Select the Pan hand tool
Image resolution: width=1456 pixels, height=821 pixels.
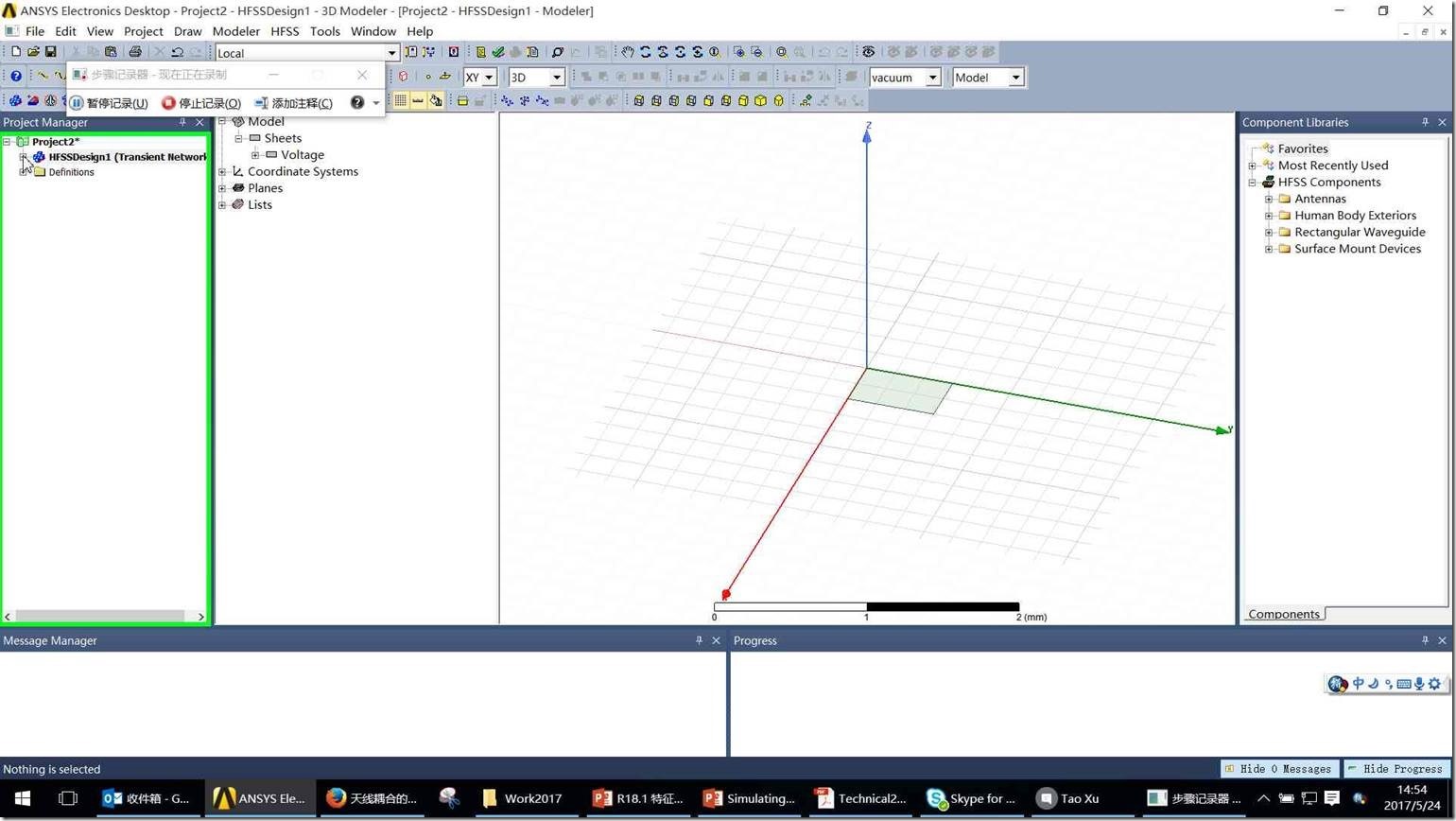coord(627,52)
